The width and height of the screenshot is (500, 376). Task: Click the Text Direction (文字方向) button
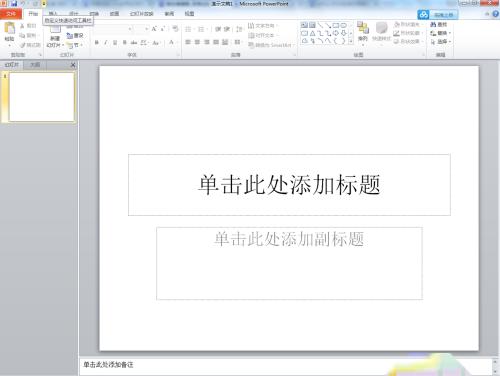(262, 26)
